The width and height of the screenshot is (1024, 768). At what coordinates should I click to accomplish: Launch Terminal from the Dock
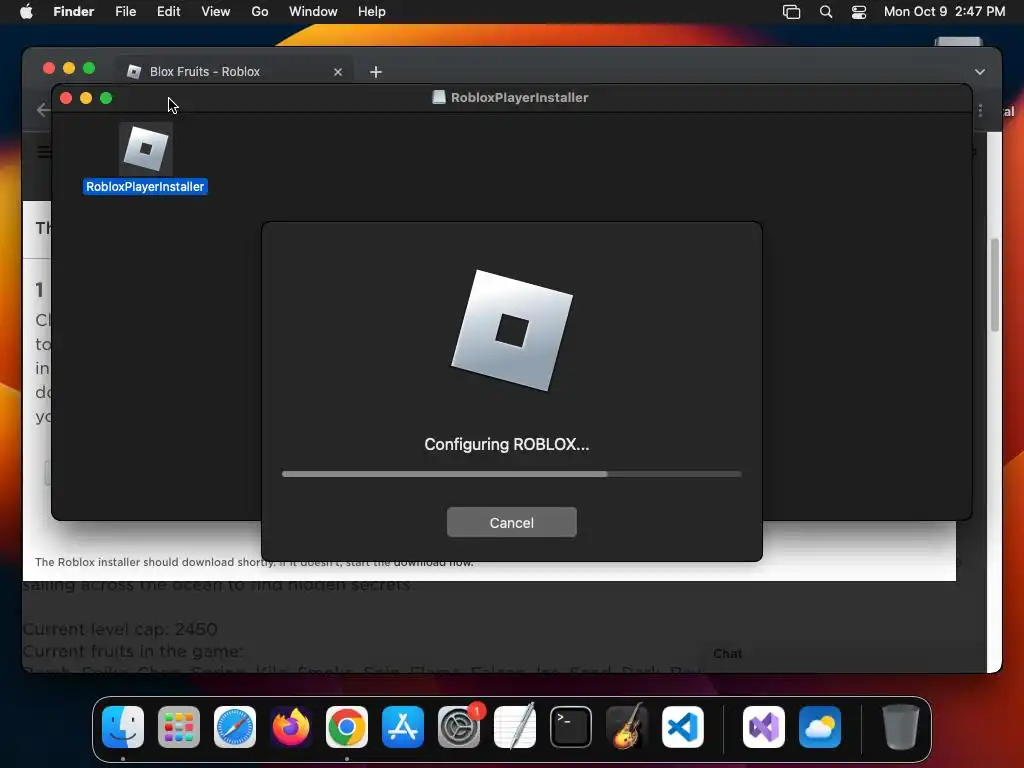(571, 727)
